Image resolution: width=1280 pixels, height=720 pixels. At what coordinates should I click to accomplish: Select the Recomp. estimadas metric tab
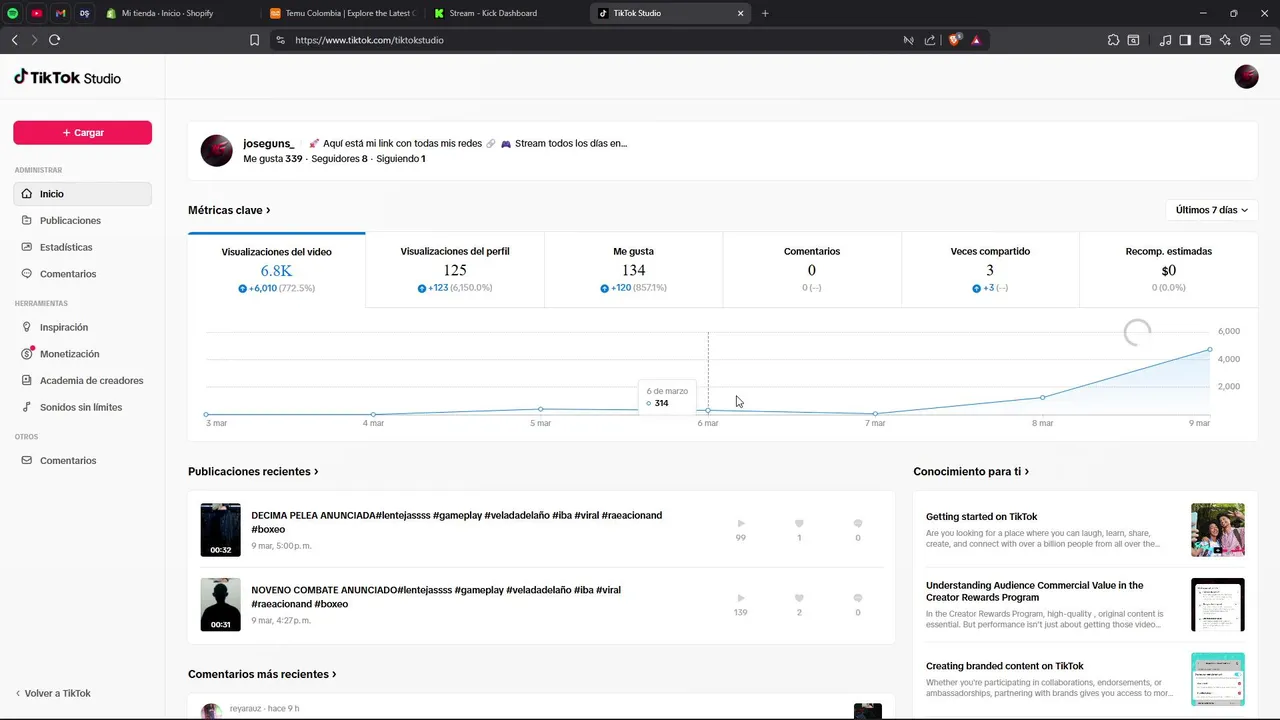pyautogui.click(x=1169, y=270)
